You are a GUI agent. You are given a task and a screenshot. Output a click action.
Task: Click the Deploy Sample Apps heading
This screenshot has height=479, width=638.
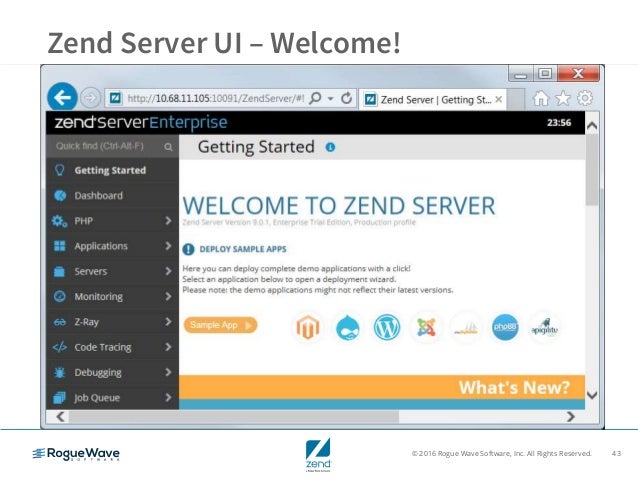pyautogui.click(x=243, y=249)
